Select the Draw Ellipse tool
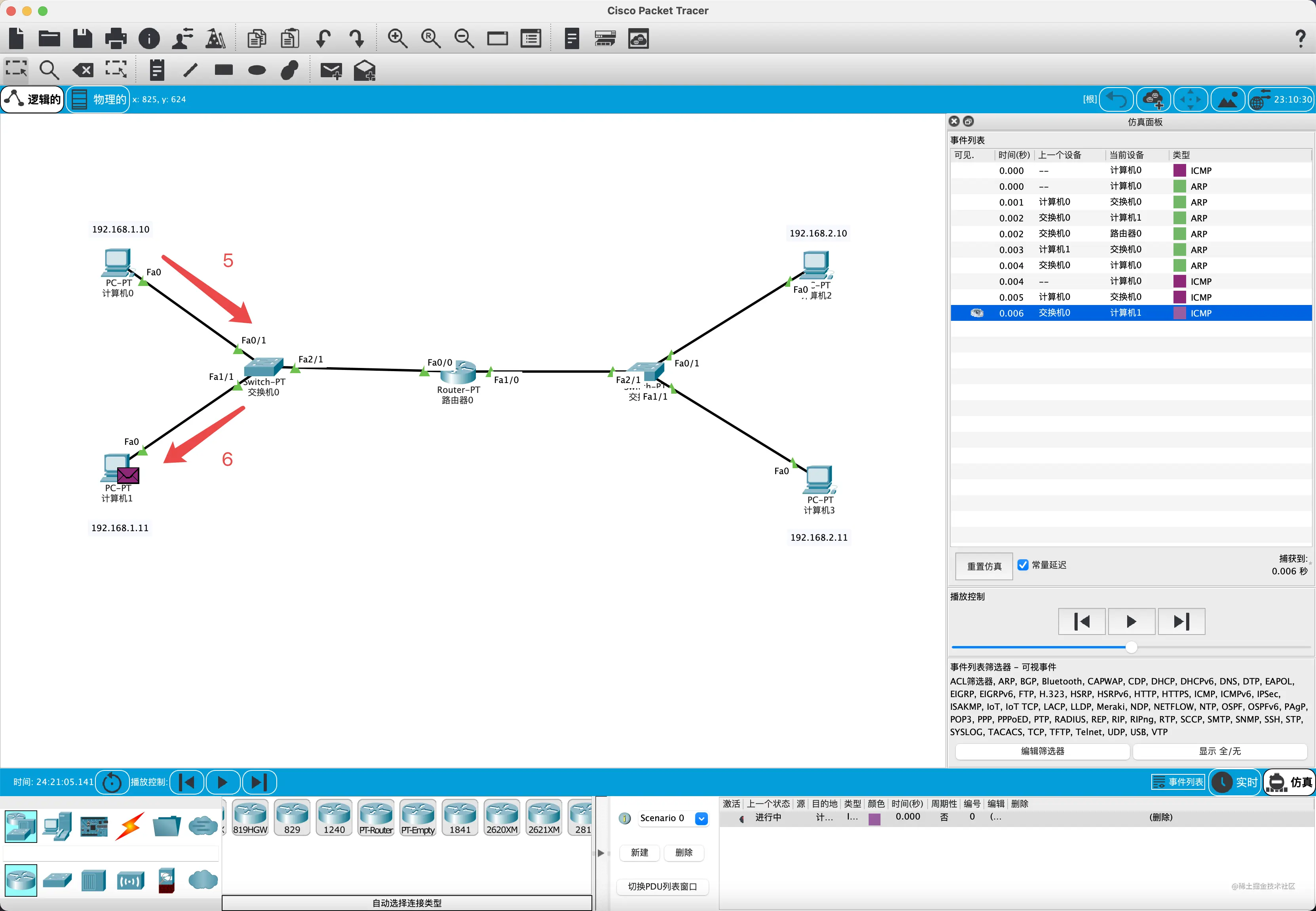The height and width of the screenshot is (911, 1316). coord(257,70)
